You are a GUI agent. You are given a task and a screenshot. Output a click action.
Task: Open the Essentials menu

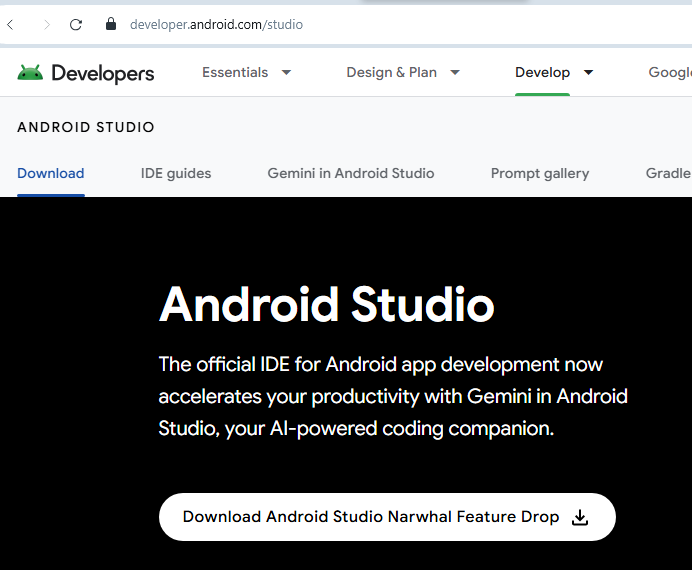point(235,72)
